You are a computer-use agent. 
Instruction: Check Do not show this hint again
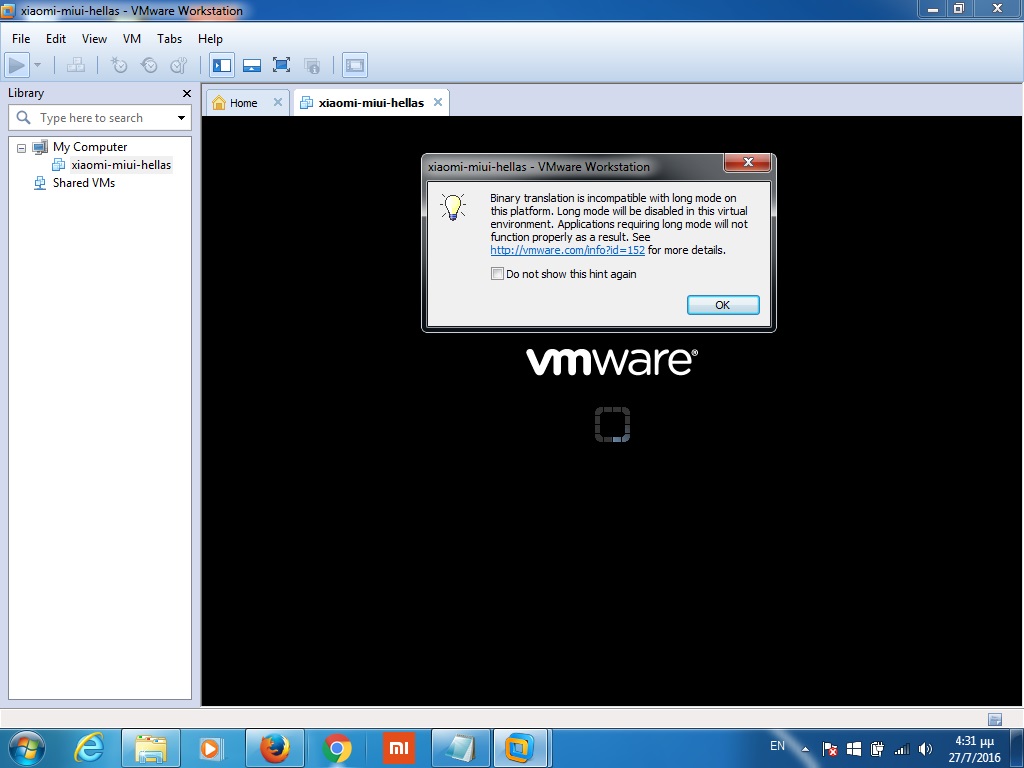click(x=497, y=274)
